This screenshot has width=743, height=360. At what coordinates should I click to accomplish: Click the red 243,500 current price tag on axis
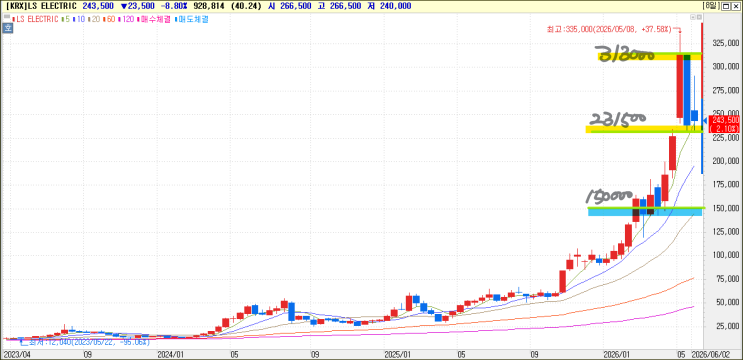[724, 124]
